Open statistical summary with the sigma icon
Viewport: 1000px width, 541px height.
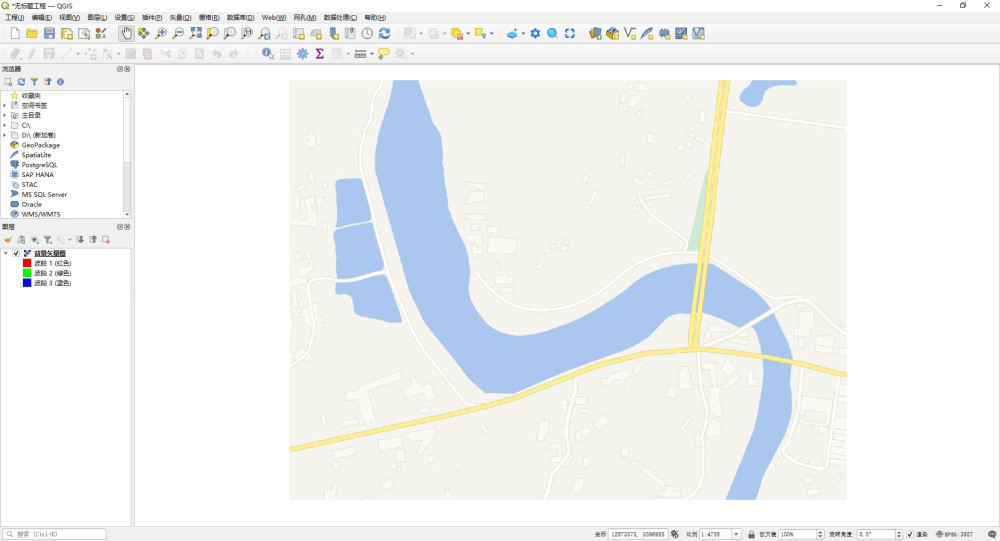320,54
